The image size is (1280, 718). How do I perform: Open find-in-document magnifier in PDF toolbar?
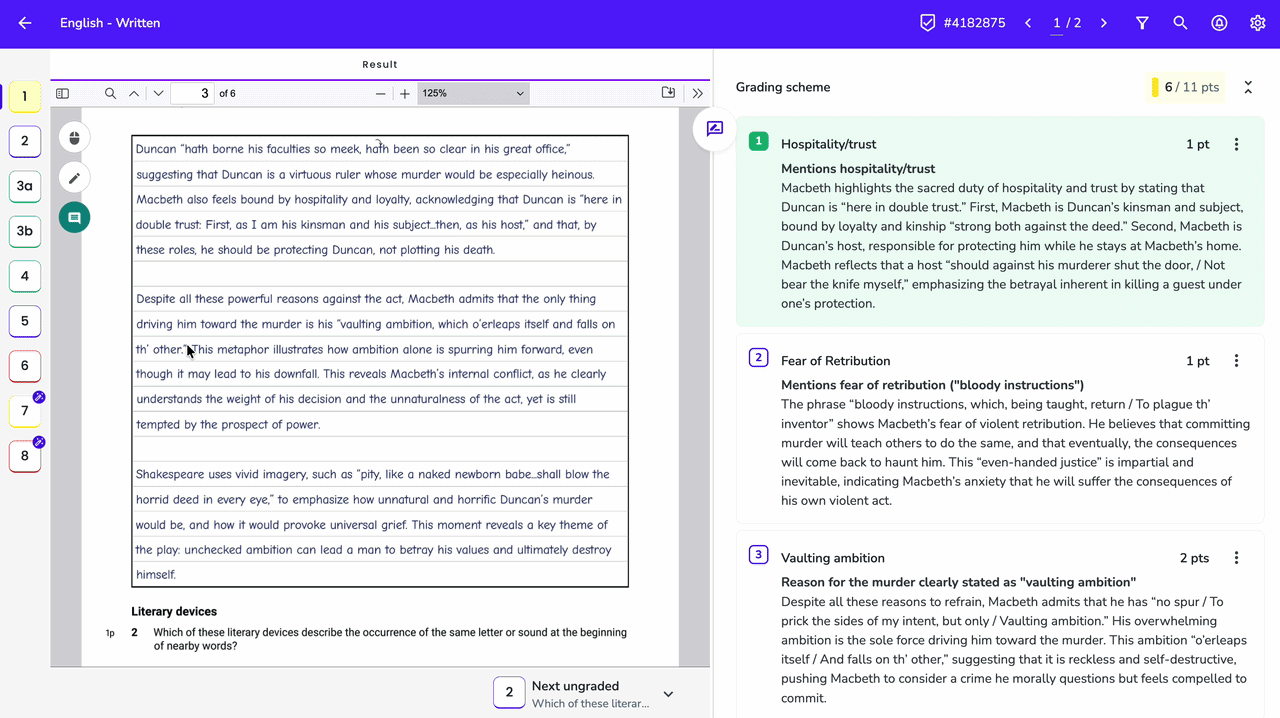pos(111,94)
